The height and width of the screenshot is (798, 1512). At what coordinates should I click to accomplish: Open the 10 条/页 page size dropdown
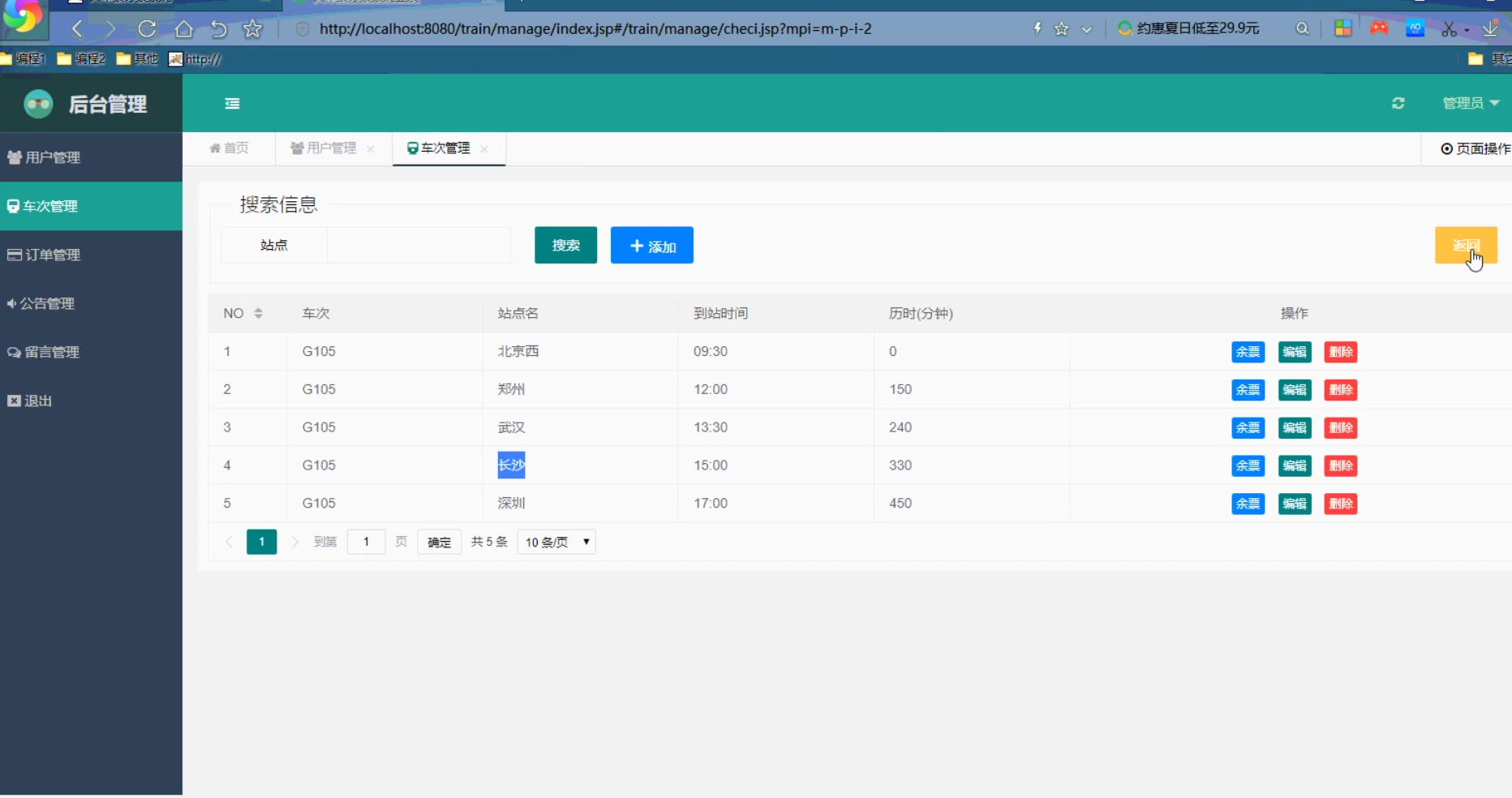tap(556, 542)
